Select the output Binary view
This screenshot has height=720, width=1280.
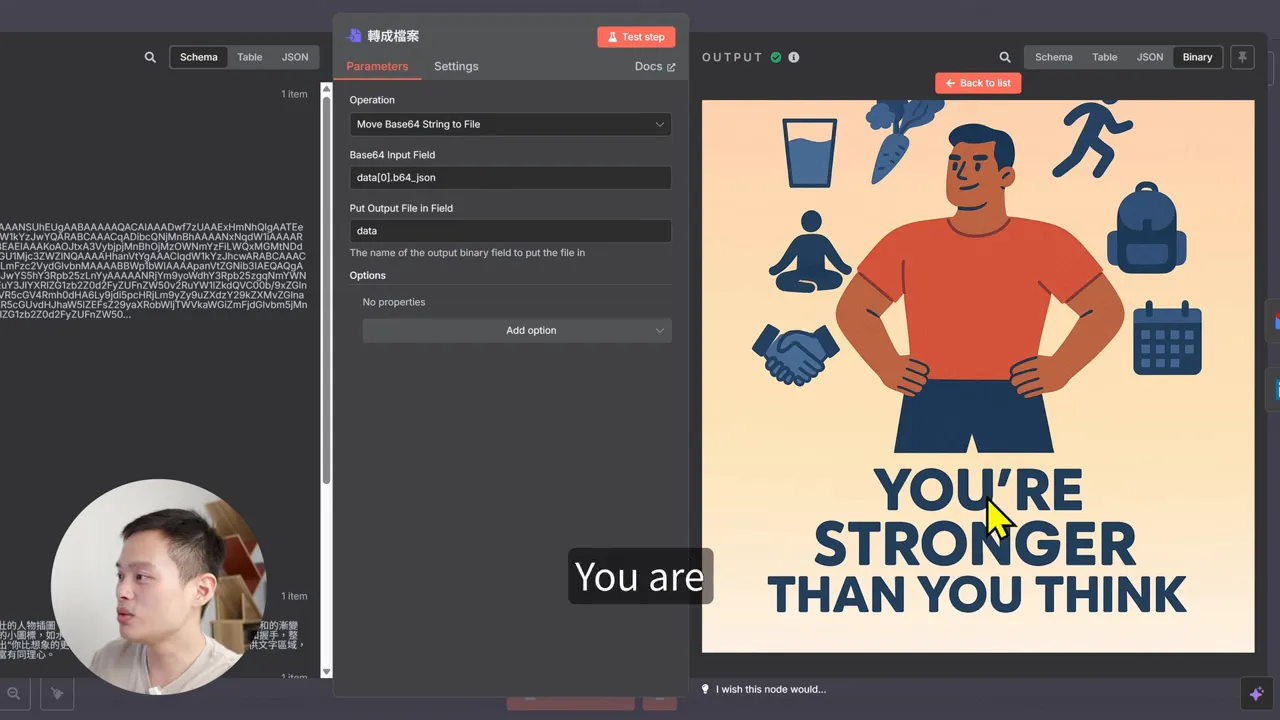coord(1197,57)
